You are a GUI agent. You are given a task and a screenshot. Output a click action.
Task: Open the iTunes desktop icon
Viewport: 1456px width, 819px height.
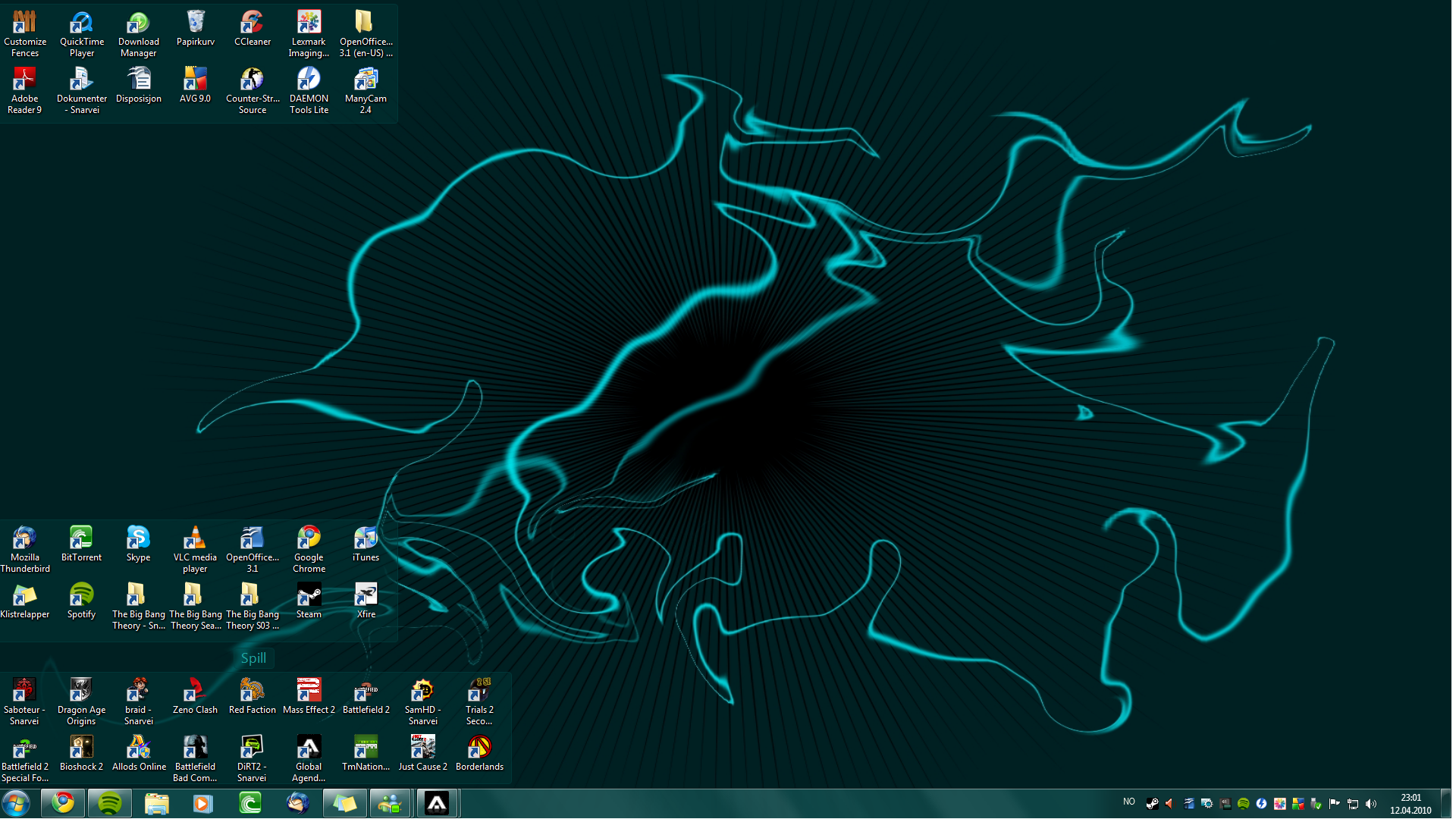pyautogui.click(x=366, y=544)
